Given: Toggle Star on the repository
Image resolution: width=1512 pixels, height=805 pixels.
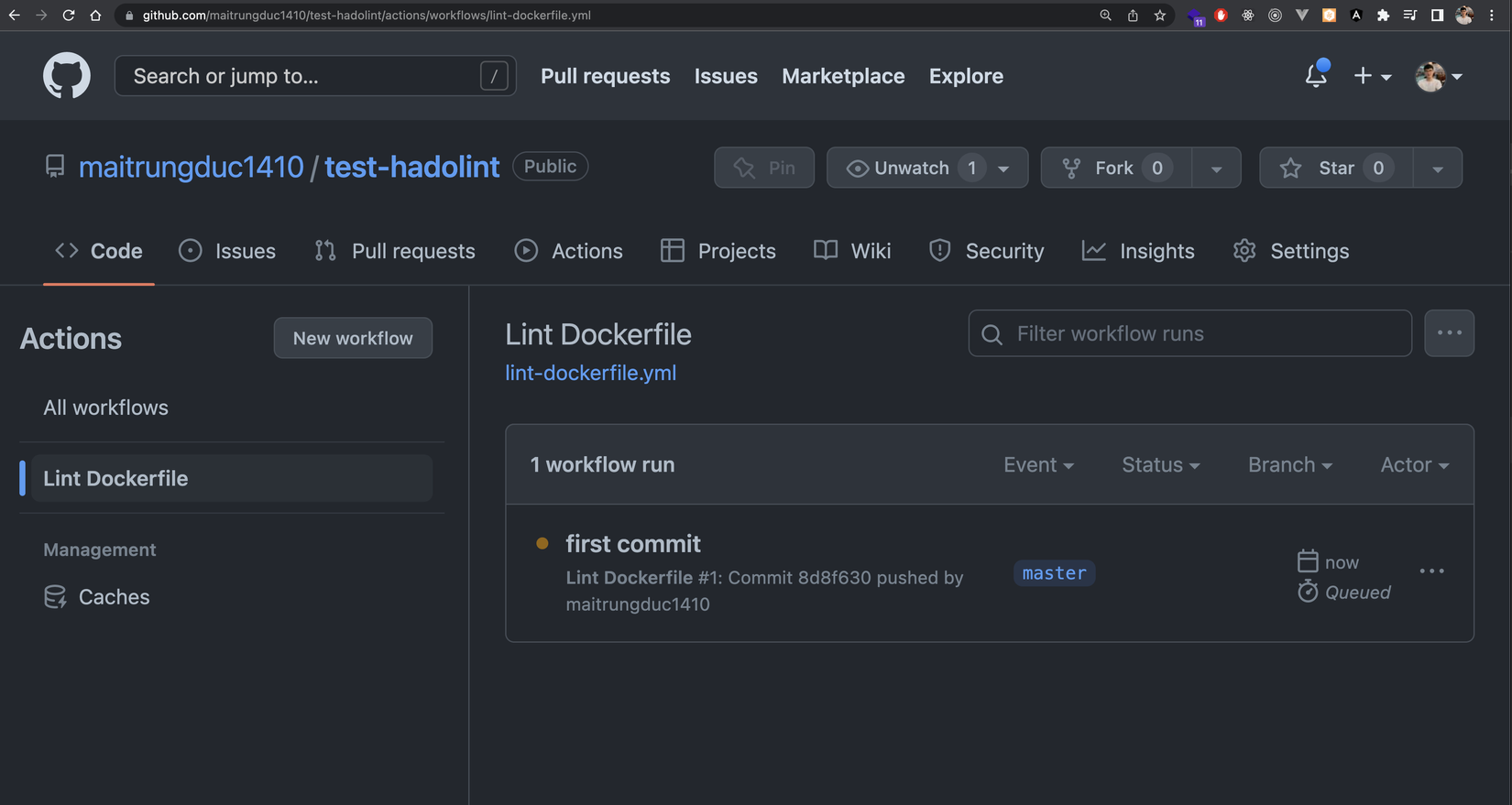Looking at the screenshot, I should tap(1336, 168).
